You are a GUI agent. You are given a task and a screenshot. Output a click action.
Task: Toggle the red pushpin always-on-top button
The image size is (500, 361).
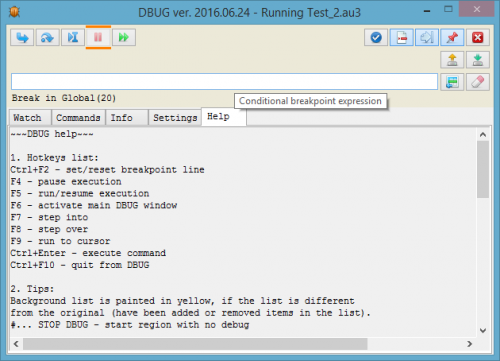coord(452,37)
